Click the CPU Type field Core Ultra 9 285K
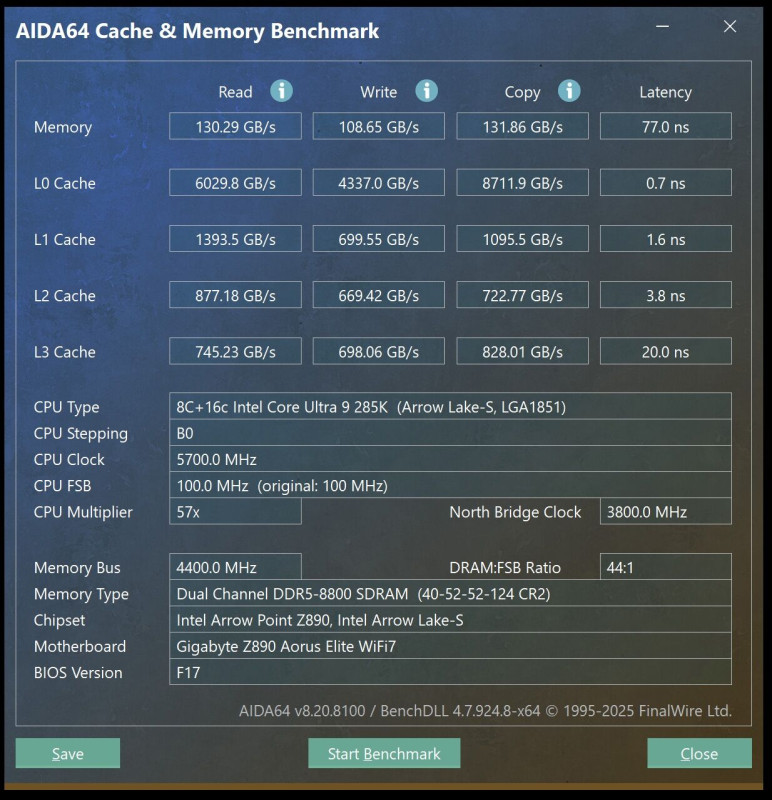The height and width of the screenshot is (800, 772). pos(450,407)
